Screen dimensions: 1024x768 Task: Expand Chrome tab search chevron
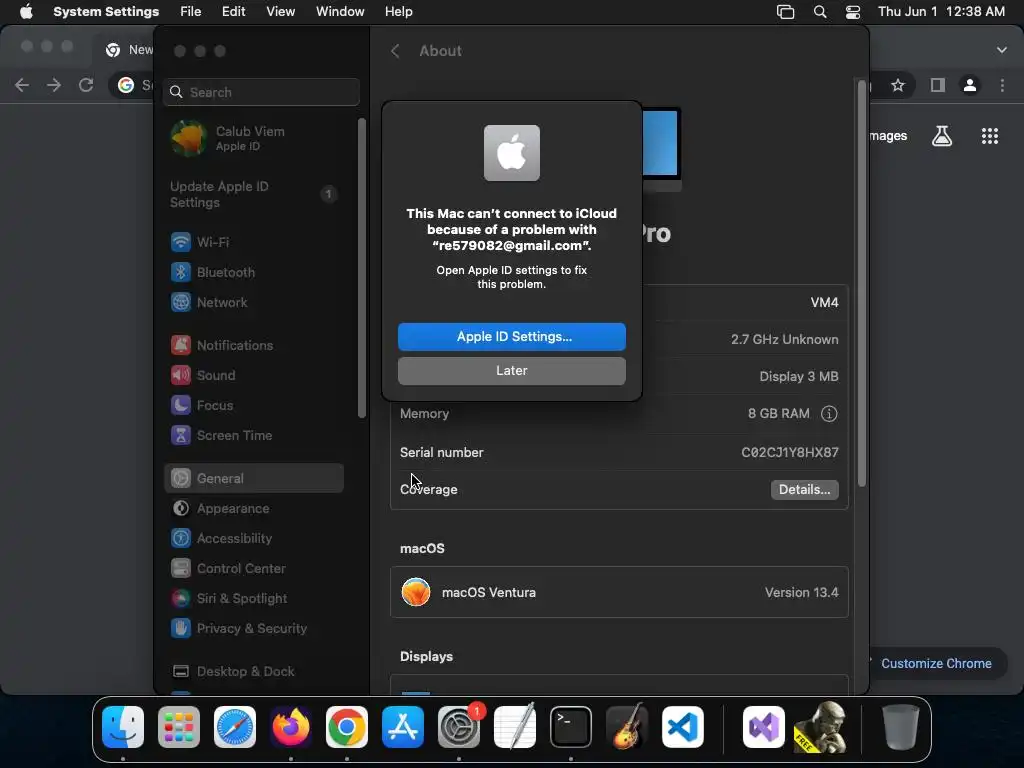click(x=1002, y=50)
